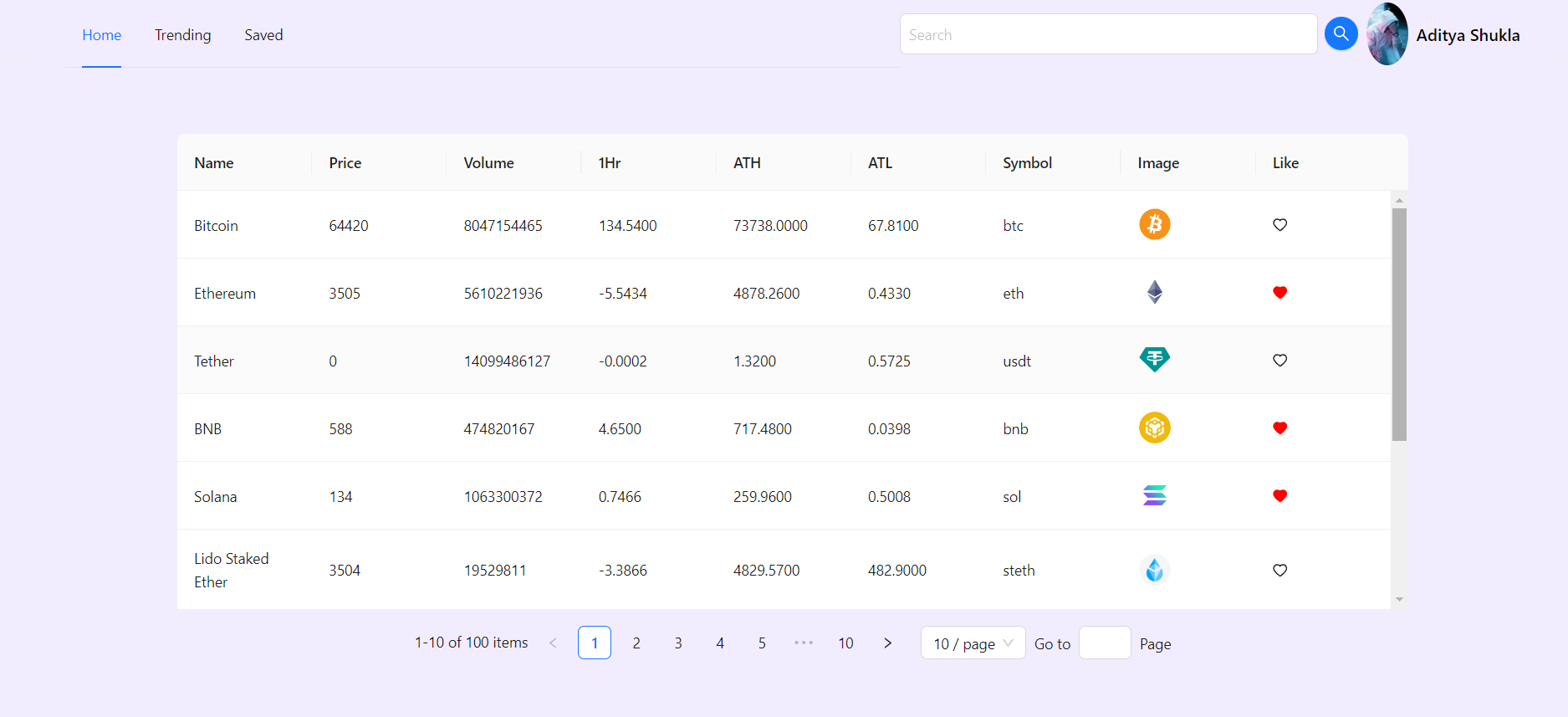1568x717 pixels.
Task: Unlike Ethereum by clicking its red heart
Action: click(x=1279, y=292)
